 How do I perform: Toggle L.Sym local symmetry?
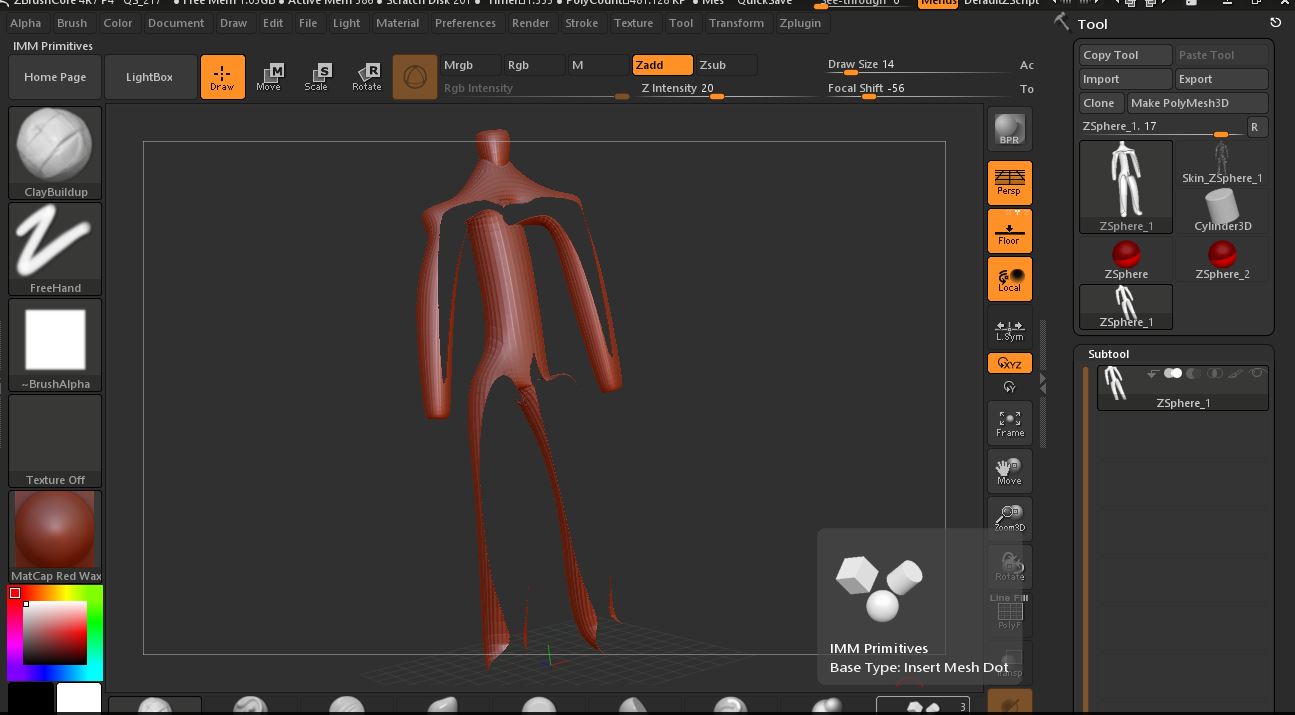1009,328
